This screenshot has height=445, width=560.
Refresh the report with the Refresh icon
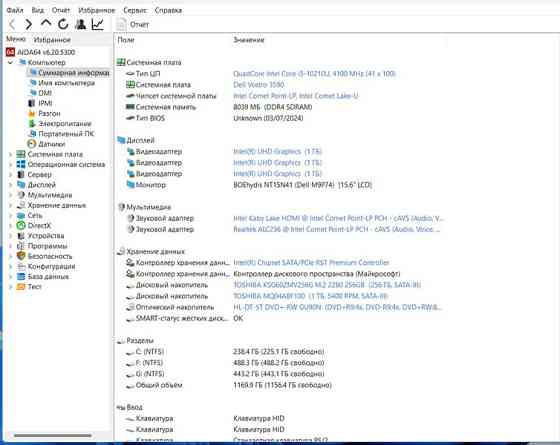63,24
